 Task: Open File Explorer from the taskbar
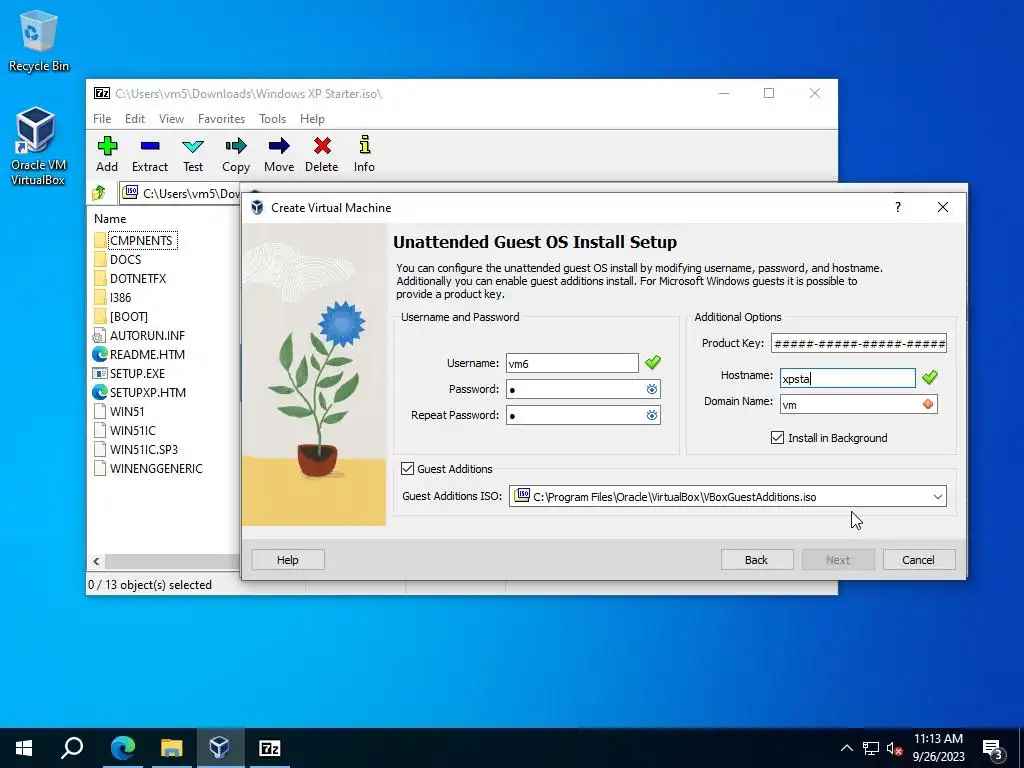click(171, 748)
